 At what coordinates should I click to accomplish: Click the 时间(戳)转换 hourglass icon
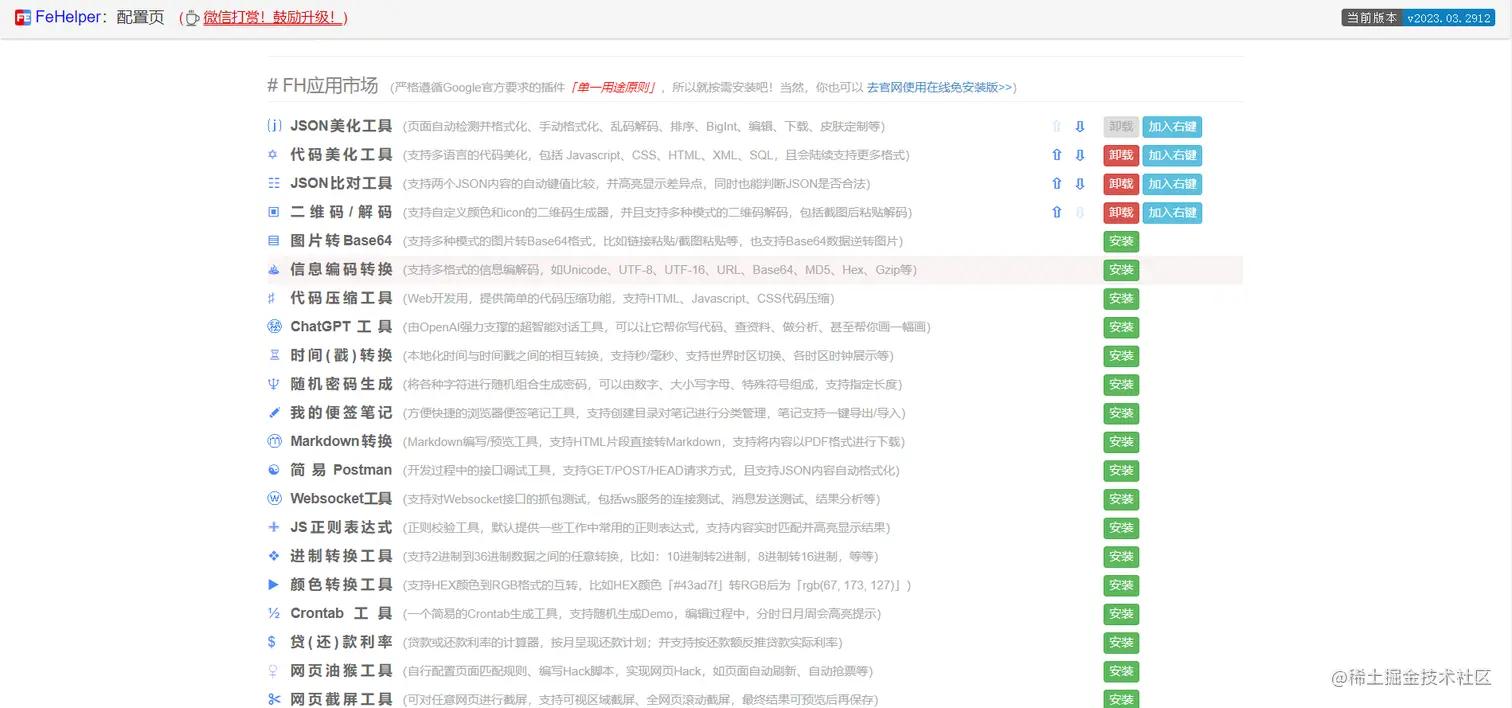(274, 356)
